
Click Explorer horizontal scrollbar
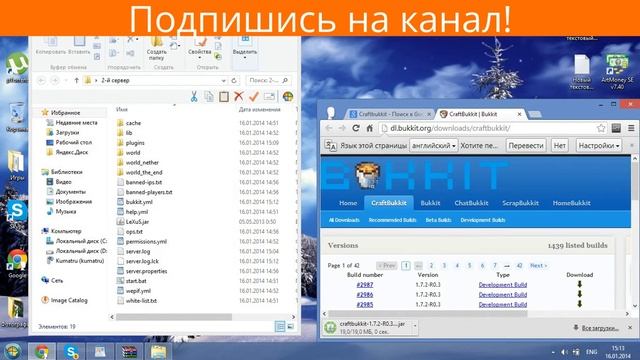pyautogui.click(x=173, y=317)
